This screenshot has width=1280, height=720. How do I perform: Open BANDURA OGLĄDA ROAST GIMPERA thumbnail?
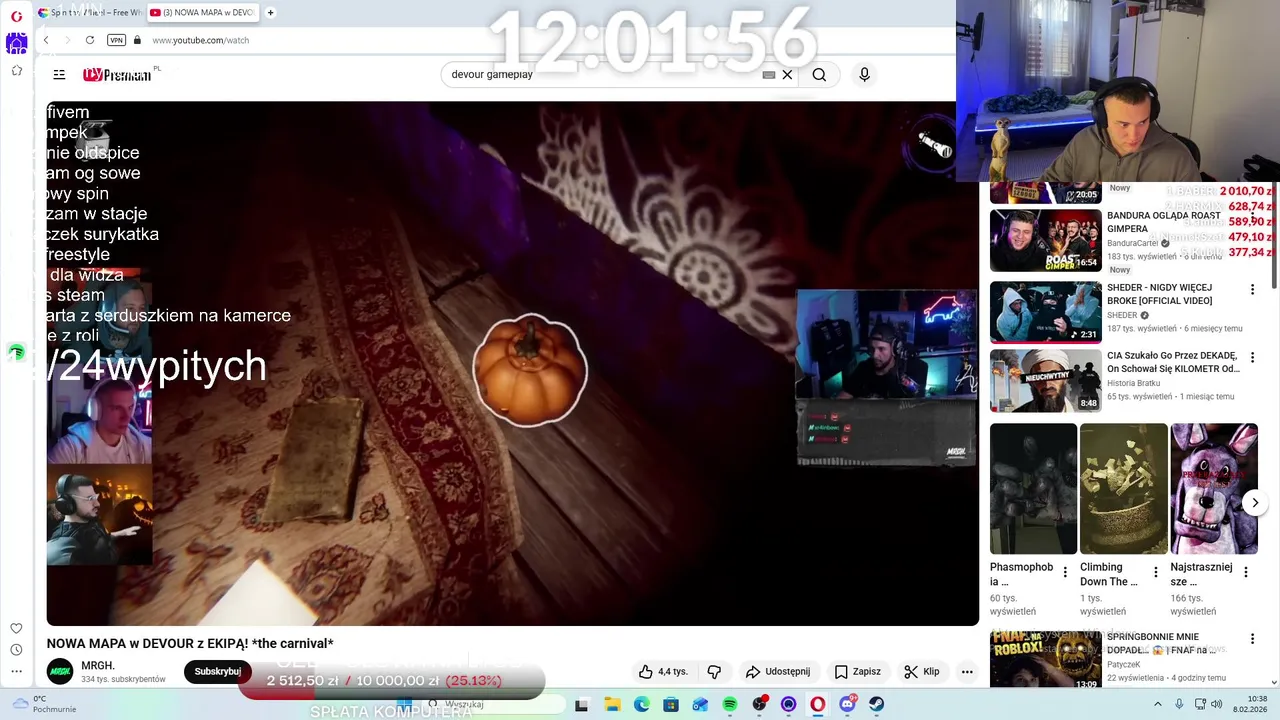point(1045,240)
